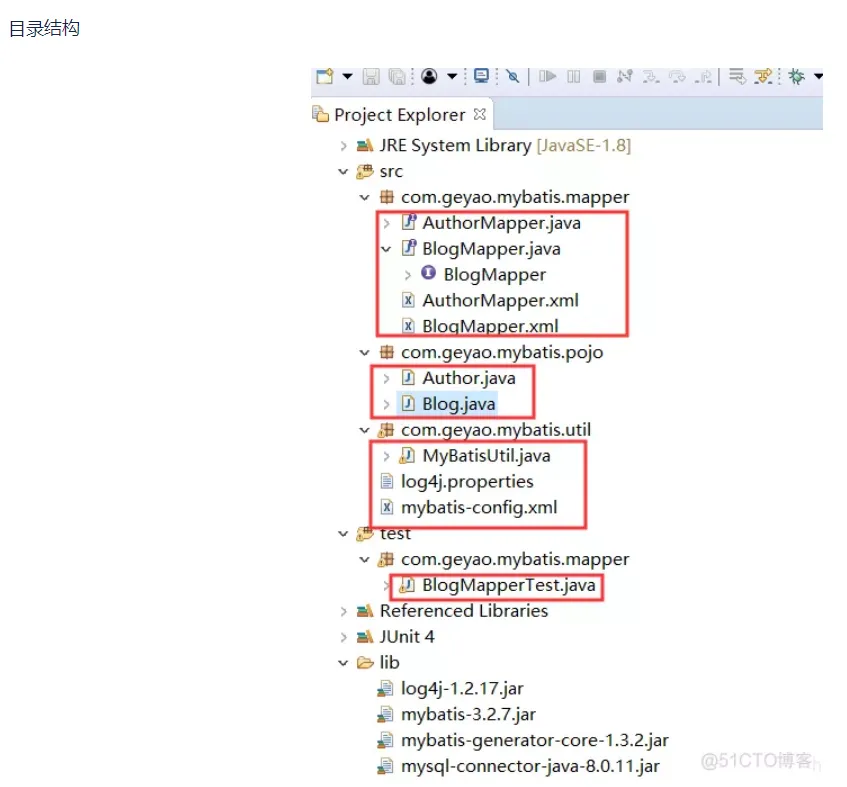This screenshot has height=787, width=847.
Task: Select log4j-1.2.17.jar file
Action: [x=462, y=689]
